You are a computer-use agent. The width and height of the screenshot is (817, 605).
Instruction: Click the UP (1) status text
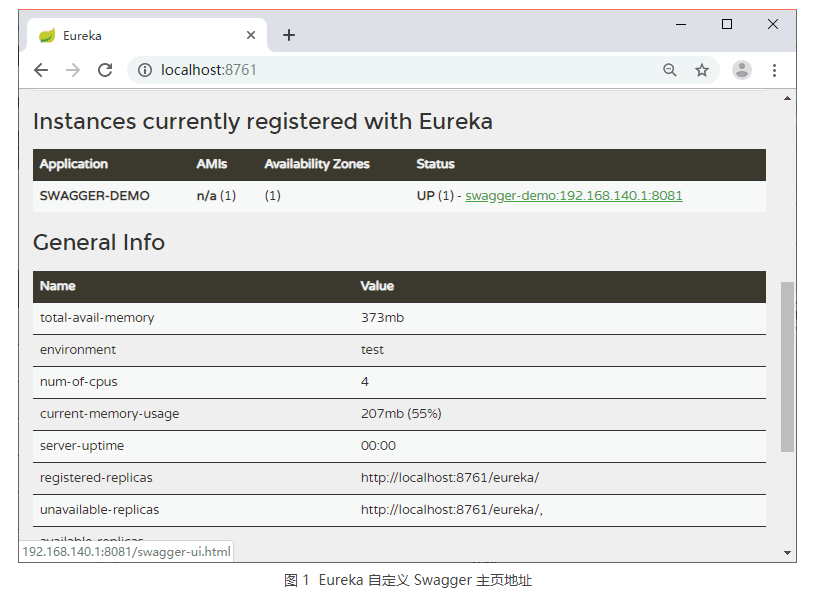click(x=435, y=195)
